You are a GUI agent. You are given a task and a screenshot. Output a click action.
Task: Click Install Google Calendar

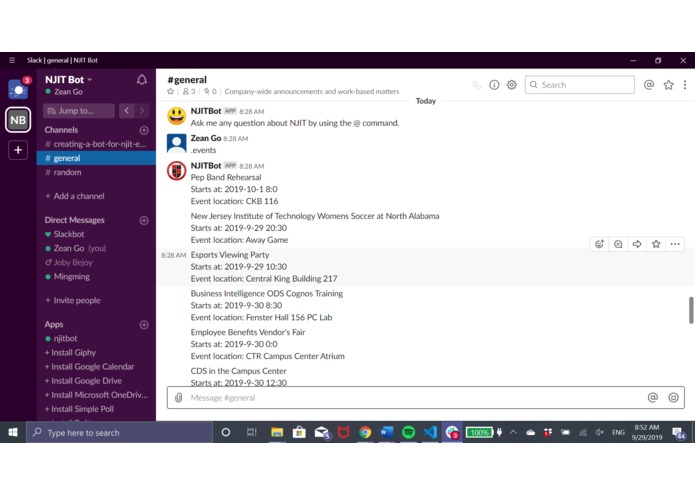[x=90, y=367]
